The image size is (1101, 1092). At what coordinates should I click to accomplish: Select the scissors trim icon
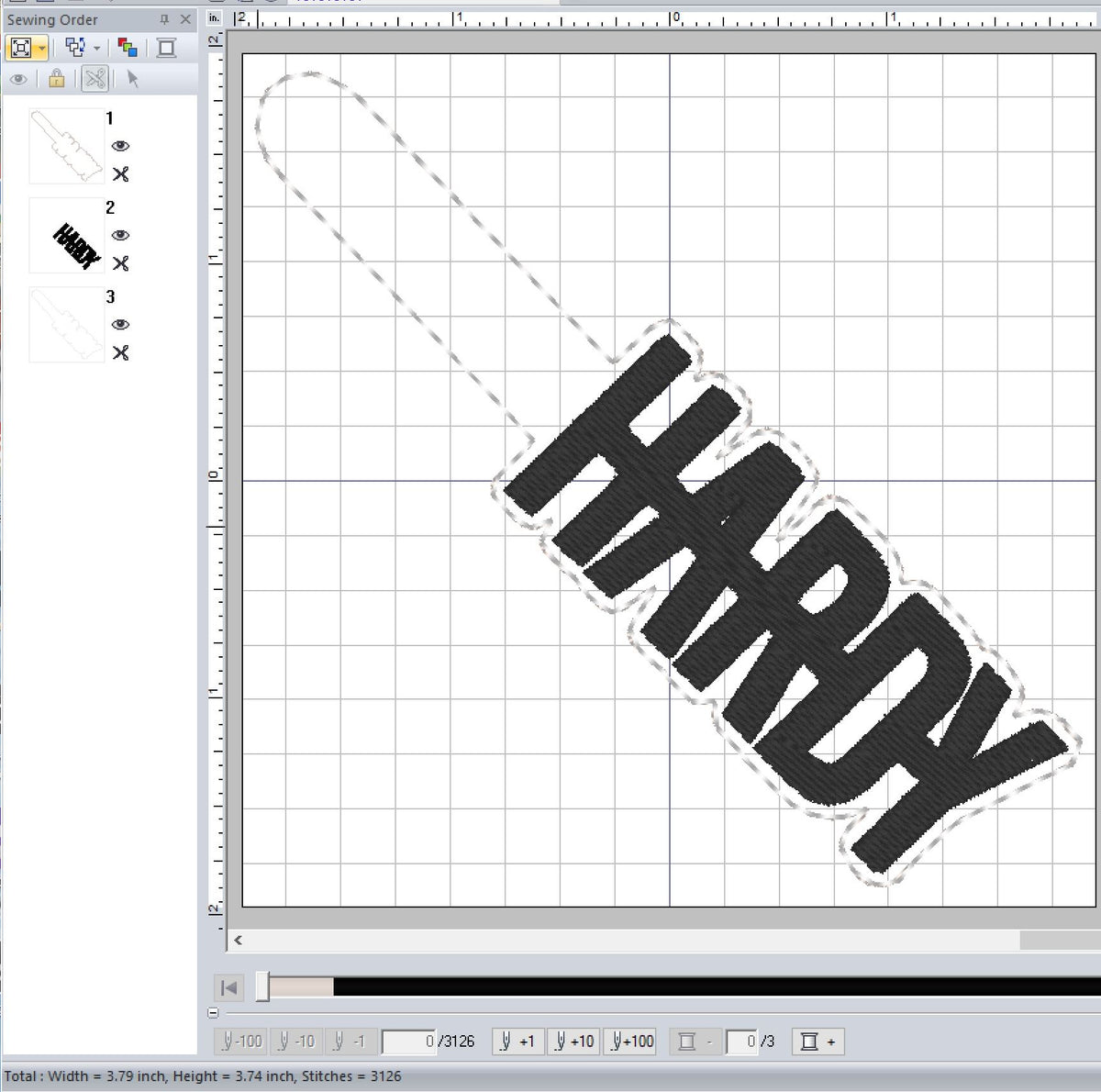94,79
